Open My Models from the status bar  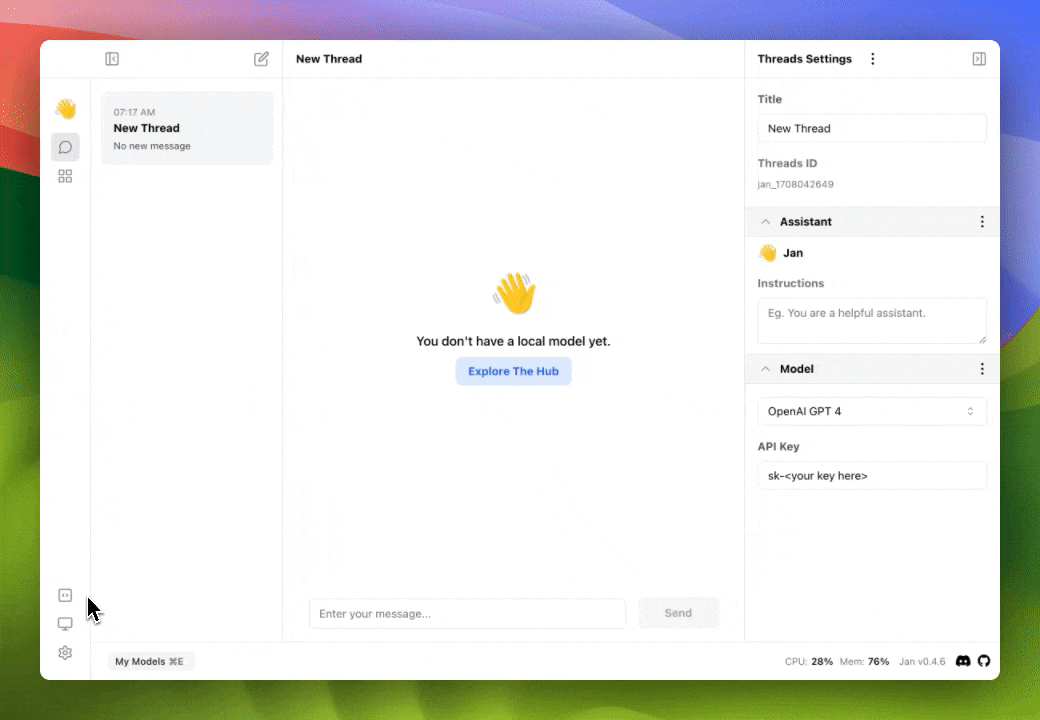point(150,661)
